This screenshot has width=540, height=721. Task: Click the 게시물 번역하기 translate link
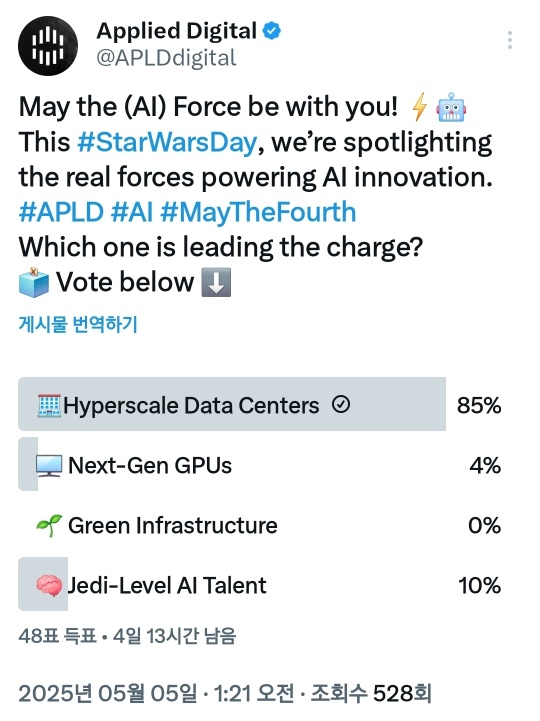(x=78, y=324)
